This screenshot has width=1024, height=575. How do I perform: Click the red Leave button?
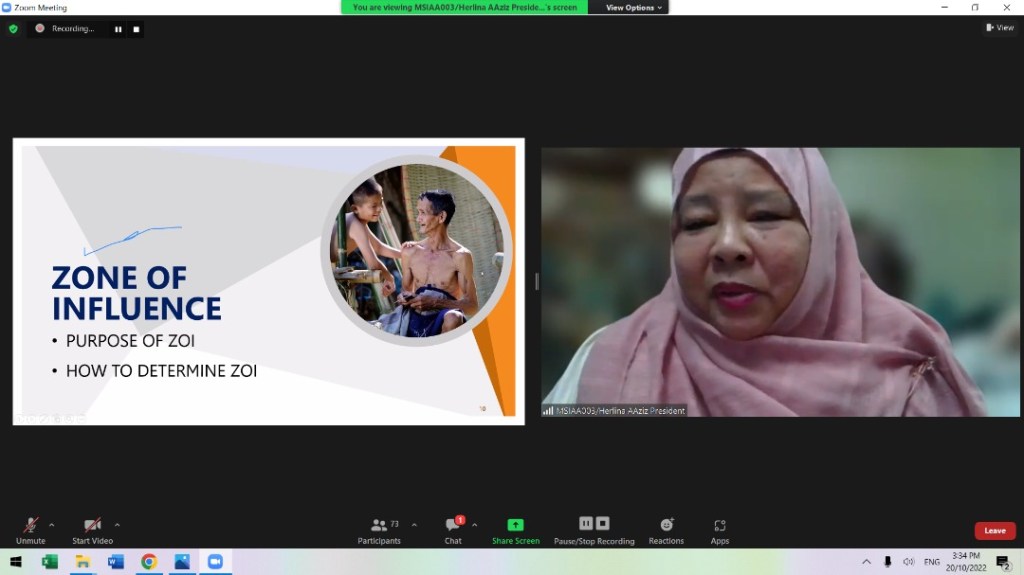click(994, 531)
